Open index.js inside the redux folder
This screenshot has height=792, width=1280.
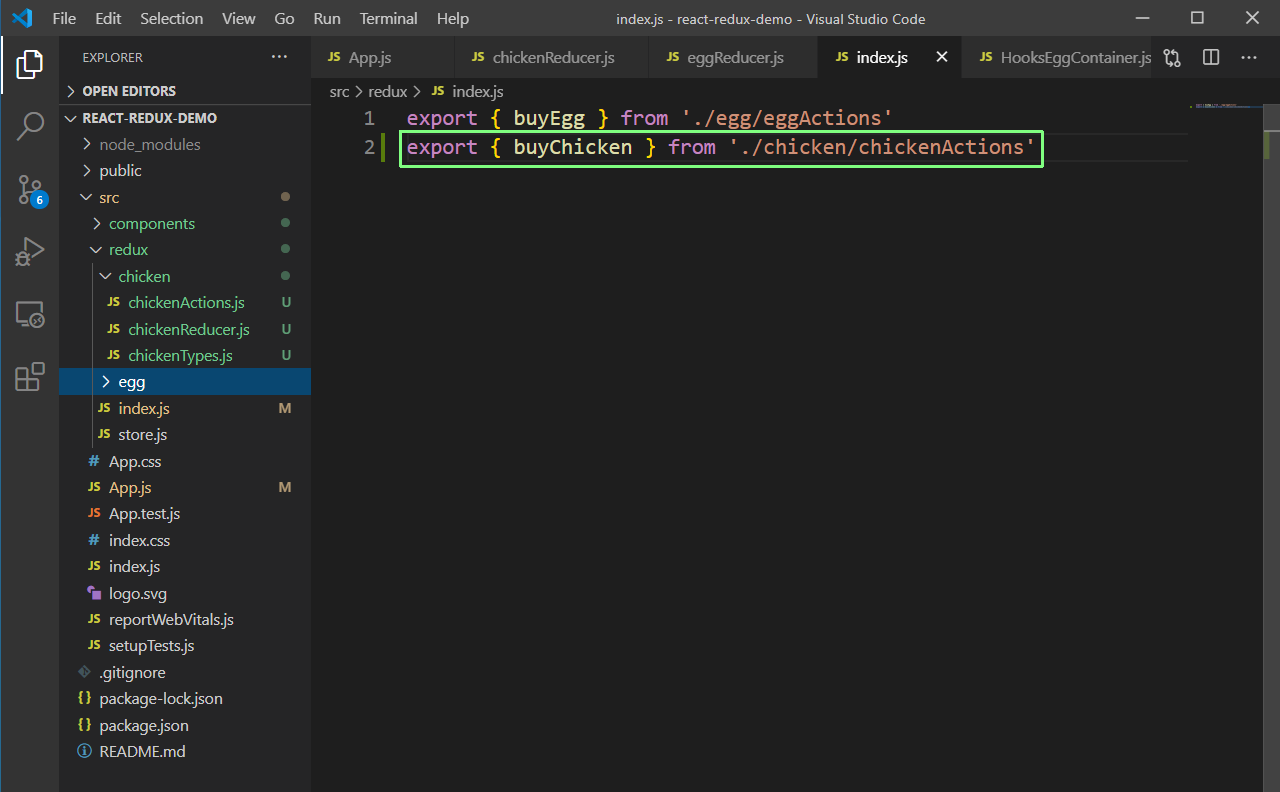point(185,408)
